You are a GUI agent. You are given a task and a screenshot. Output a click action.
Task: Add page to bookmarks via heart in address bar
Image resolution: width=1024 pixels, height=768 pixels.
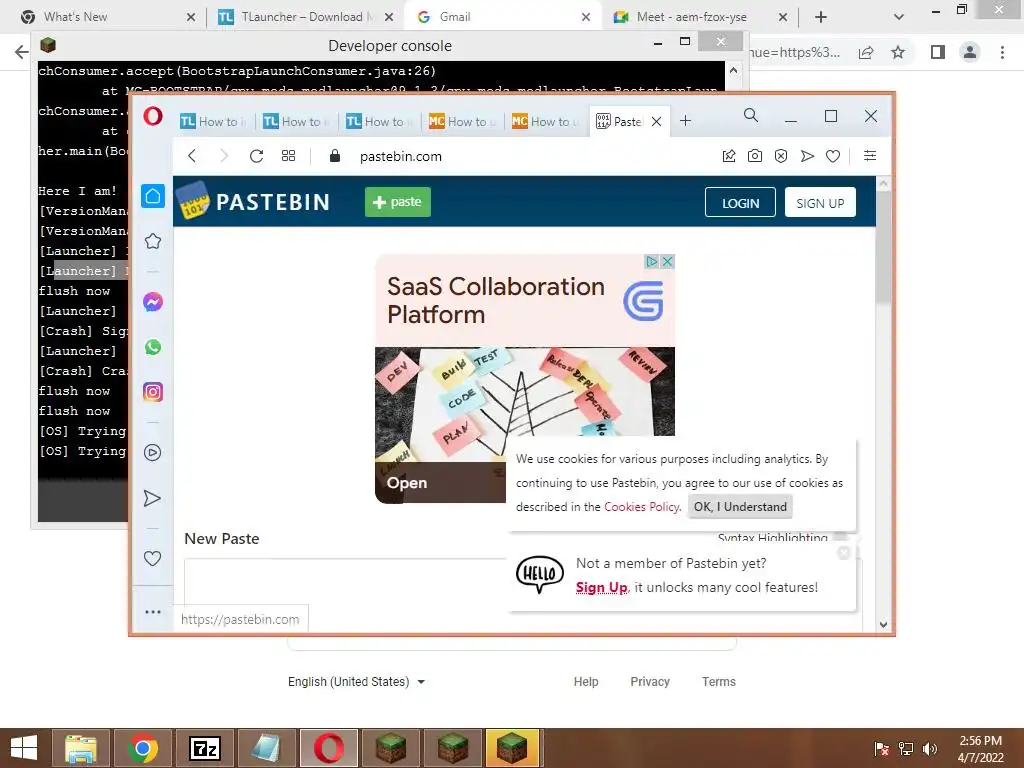[833, 155]
